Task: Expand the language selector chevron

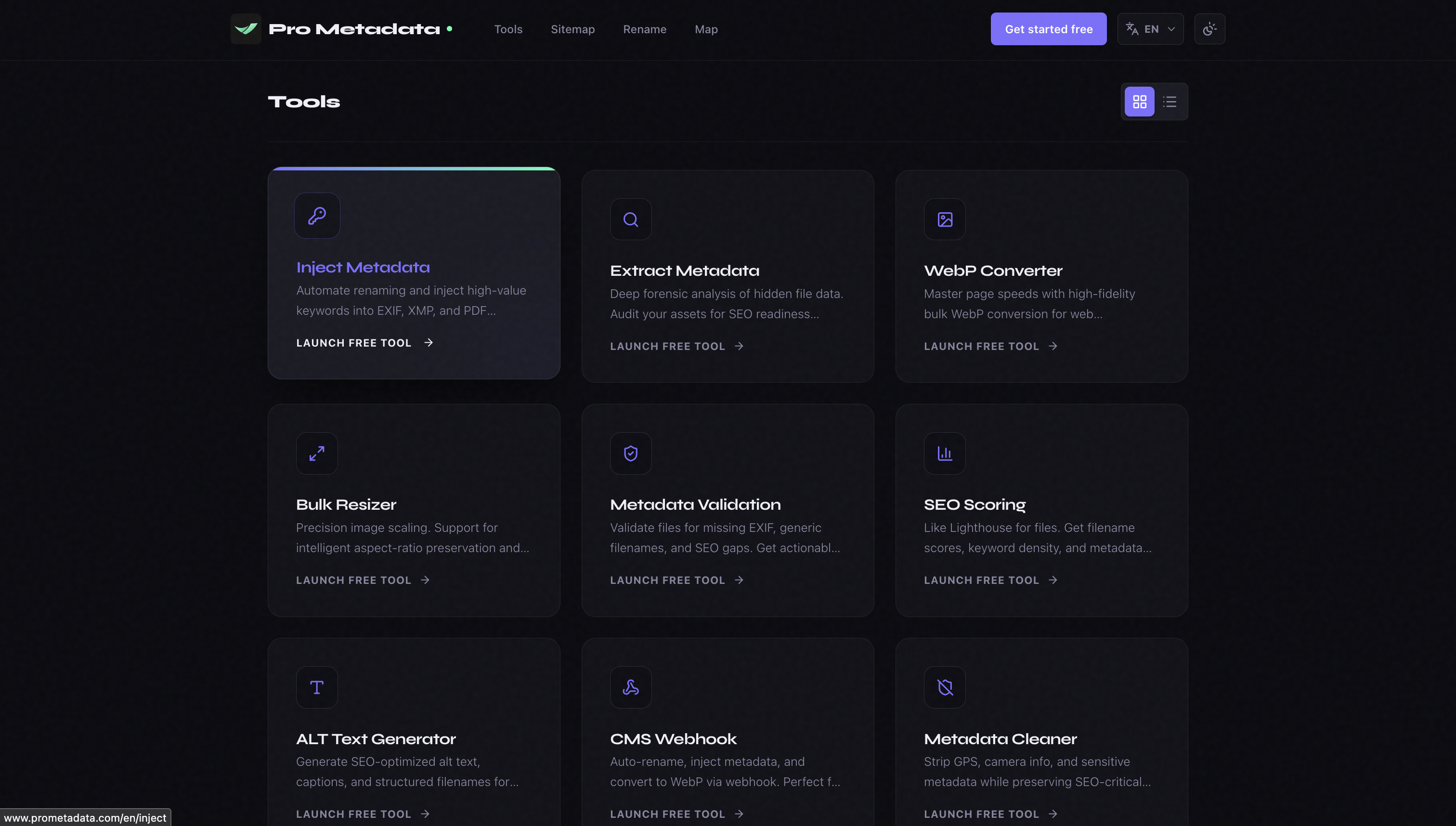Action: tap(1170, 28)
